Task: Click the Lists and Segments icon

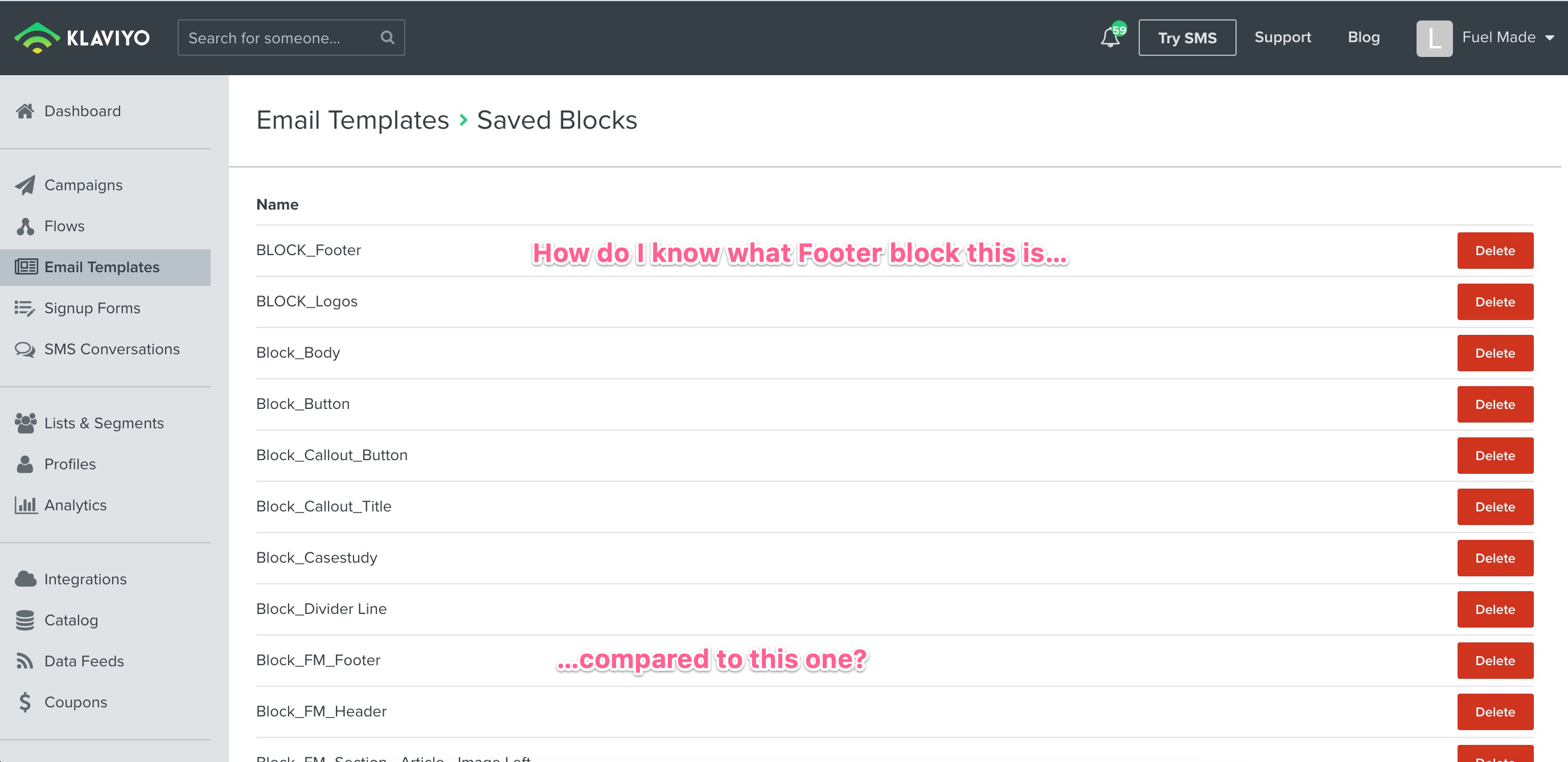Action: click(27, 422)
